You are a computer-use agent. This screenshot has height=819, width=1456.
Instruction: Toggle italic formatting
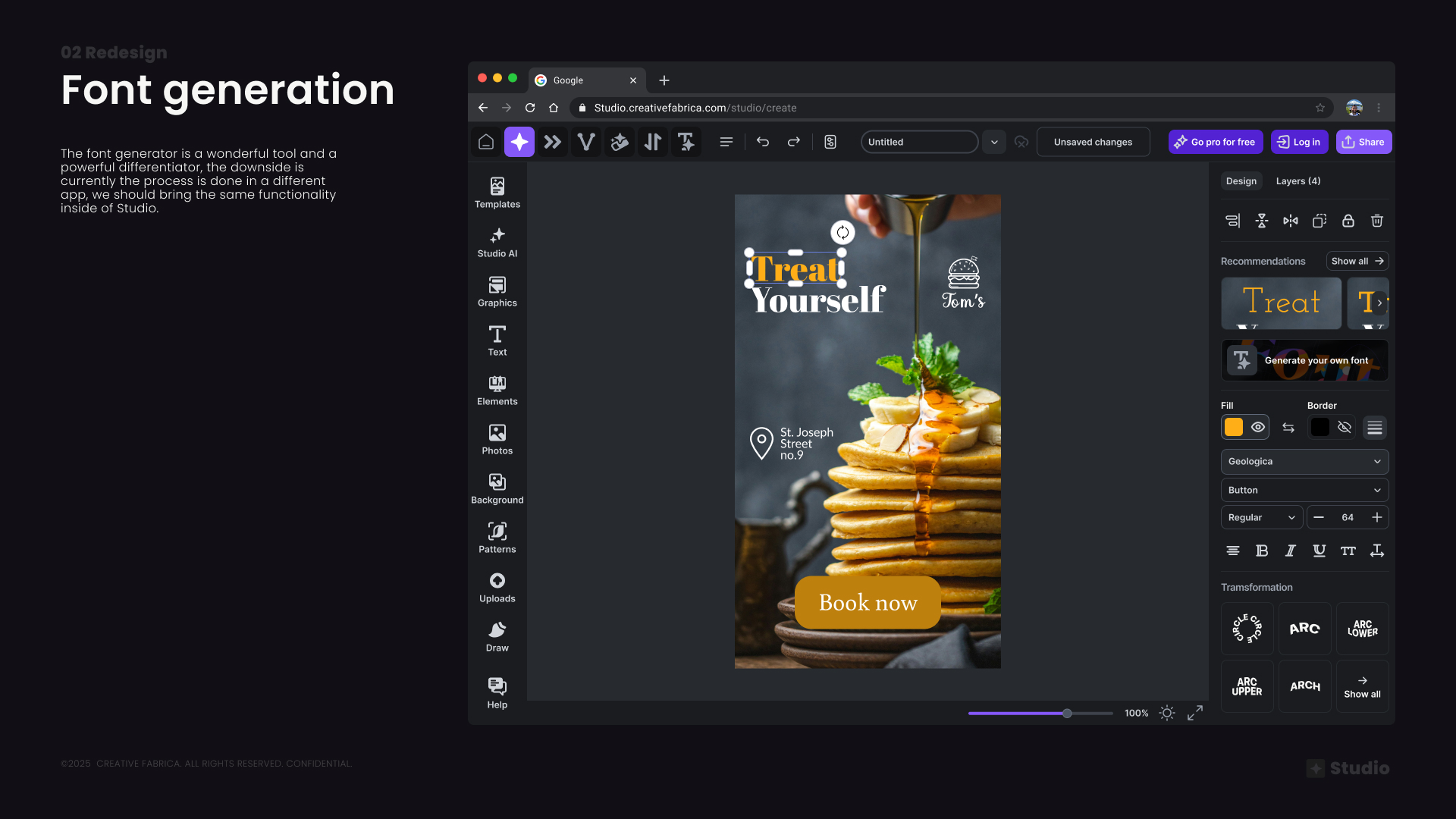(1291, 551)
